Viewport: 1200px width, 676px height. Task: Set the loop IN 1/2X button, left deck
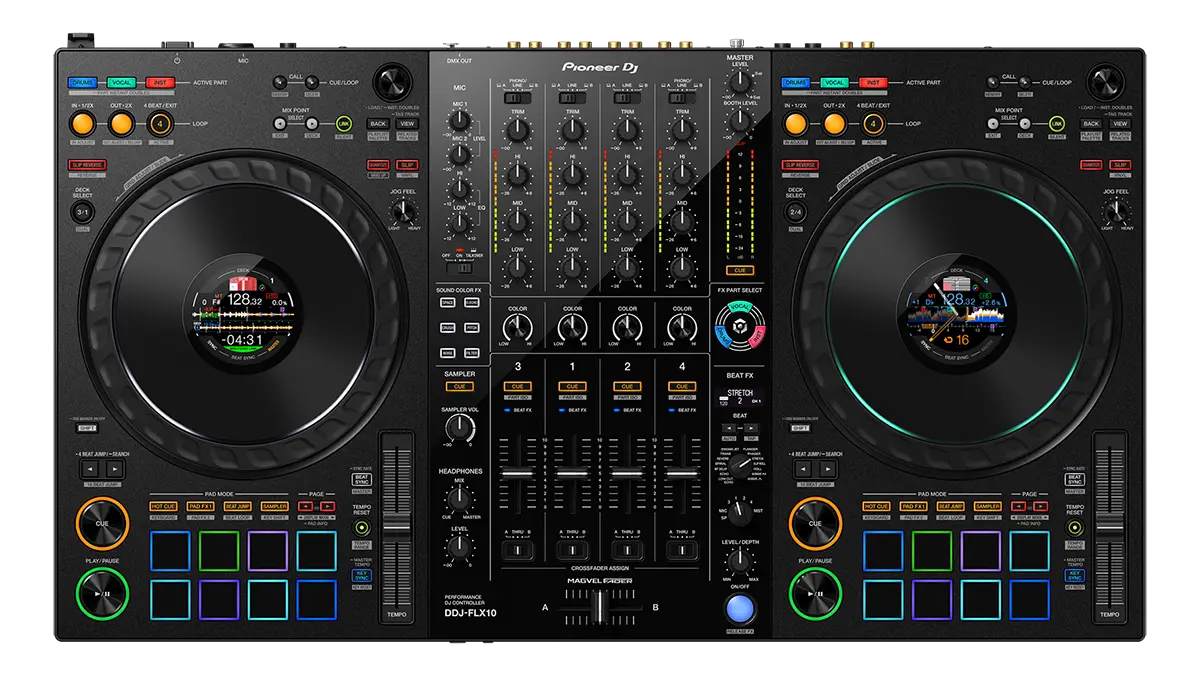tap(83, 124)
